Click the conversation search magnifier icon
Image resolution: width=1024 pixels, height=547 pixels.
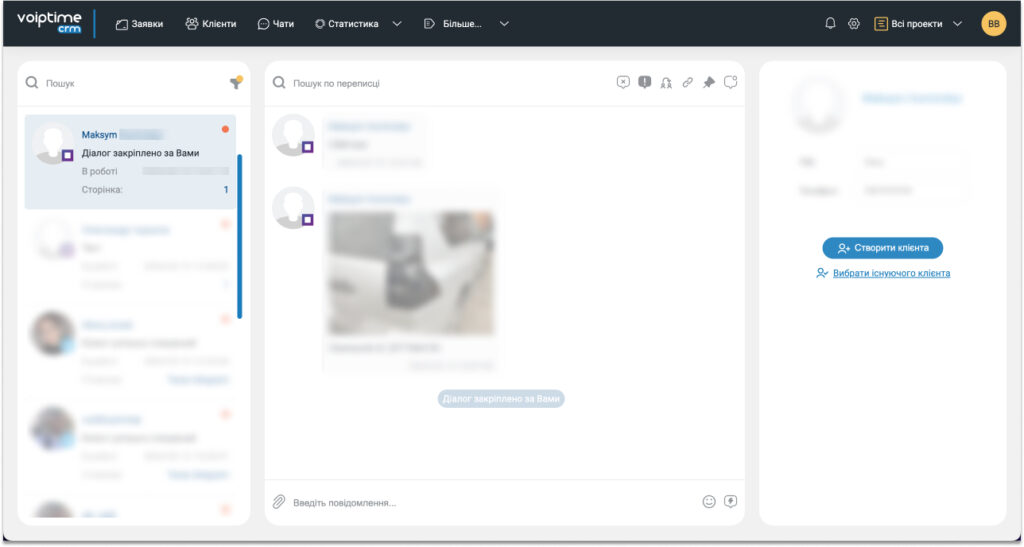point(279,83)
